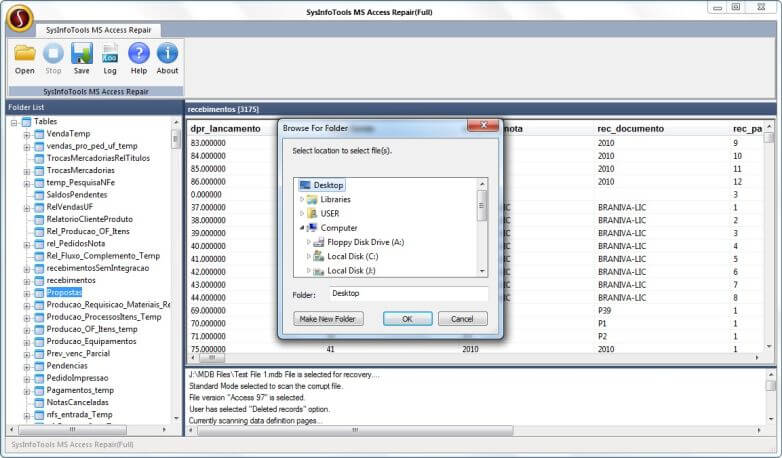The height and width of the screenshot is (458, 782).
Task: Click the SysInfoTools logo in the title bar
Action: (x=19, y=17)
